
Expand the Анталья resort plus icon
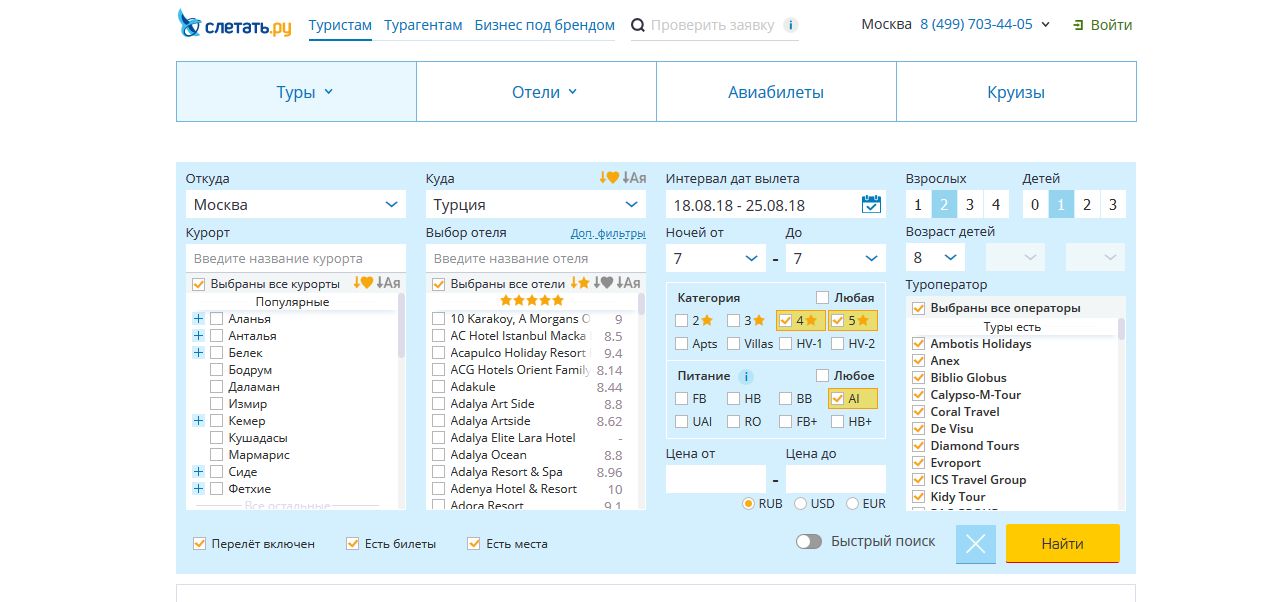(198, 336)
